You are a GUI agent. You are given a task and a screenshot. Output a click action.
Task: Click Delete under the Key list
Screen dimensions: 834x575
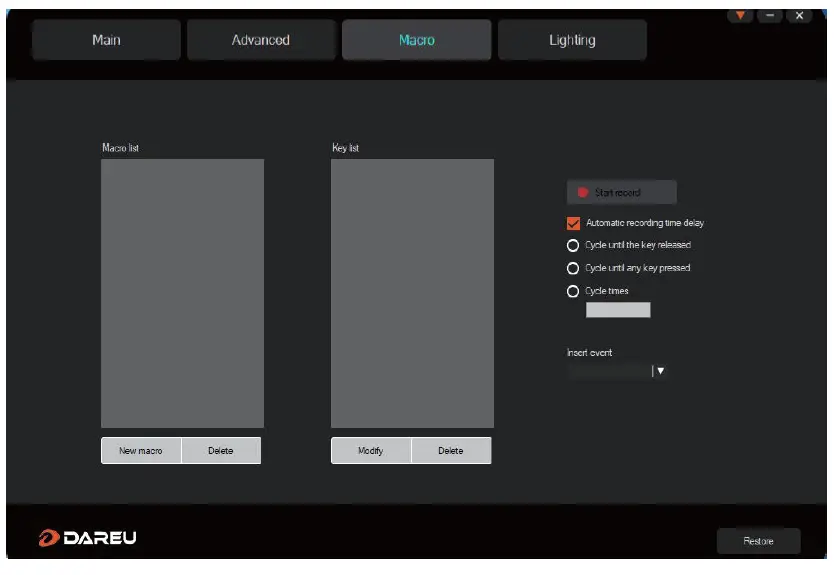451,451
